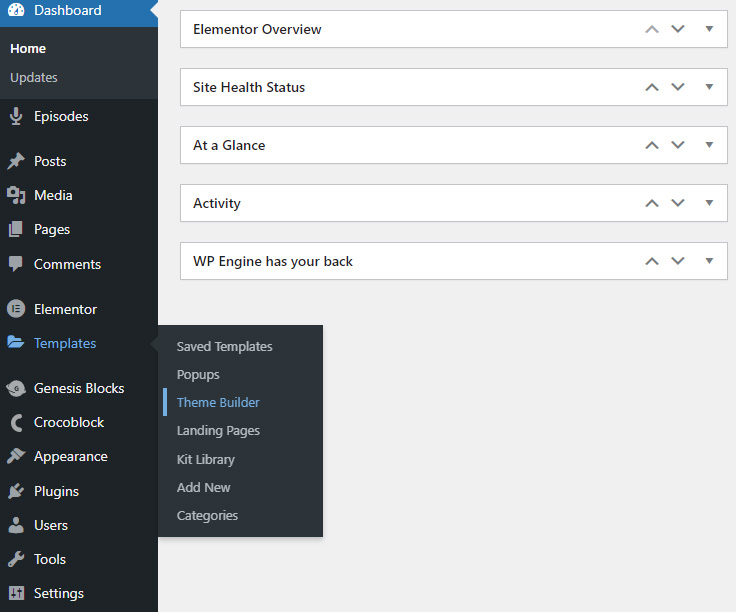
Task: Click the Genesis Blocks icon
Action: click(x=16, y=388)
